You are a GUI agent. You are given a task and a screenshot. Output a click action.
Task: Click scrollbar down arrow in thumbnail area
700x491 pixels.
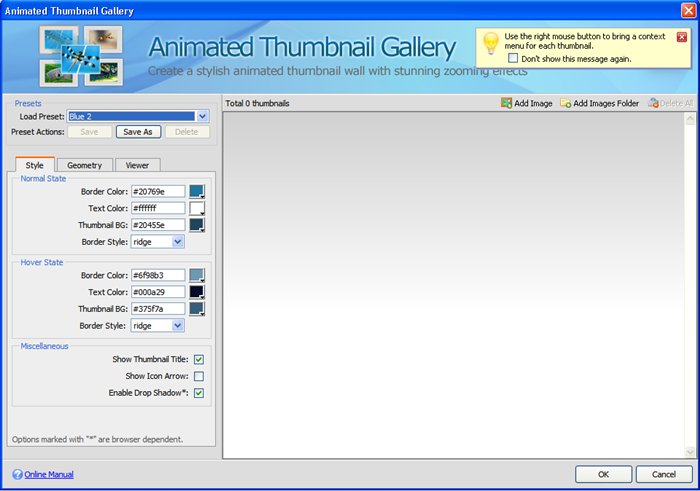pos(690,452)
